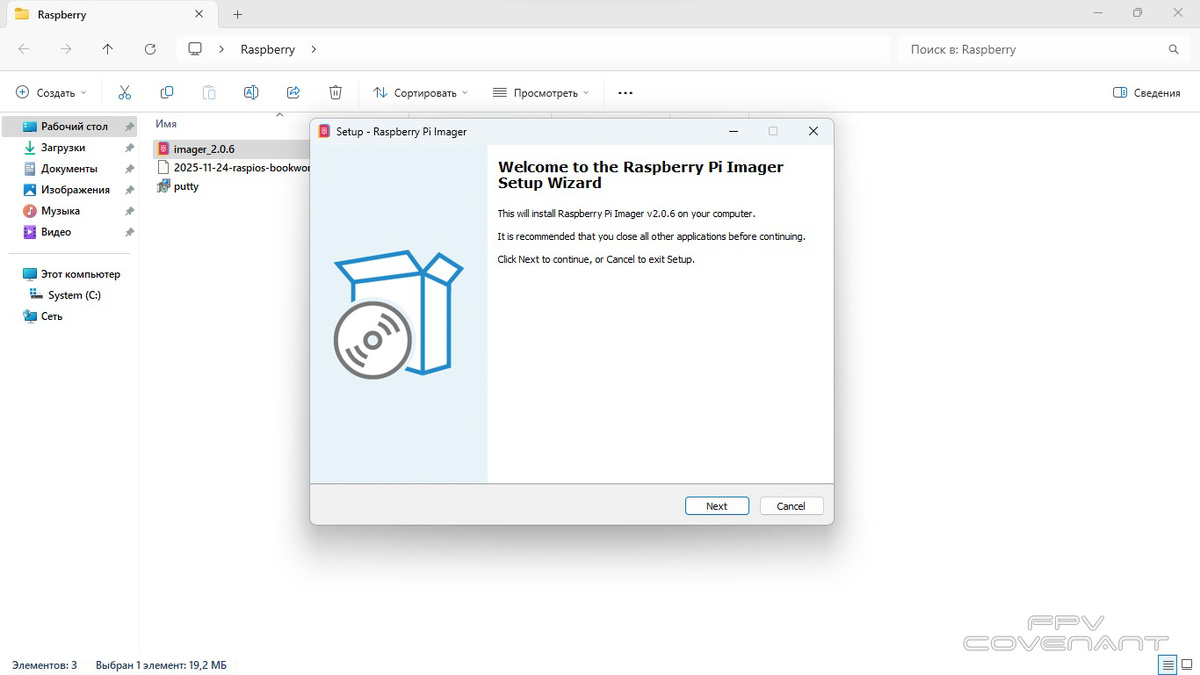Open the Сортировать dropdown

(x=421, y=92)
